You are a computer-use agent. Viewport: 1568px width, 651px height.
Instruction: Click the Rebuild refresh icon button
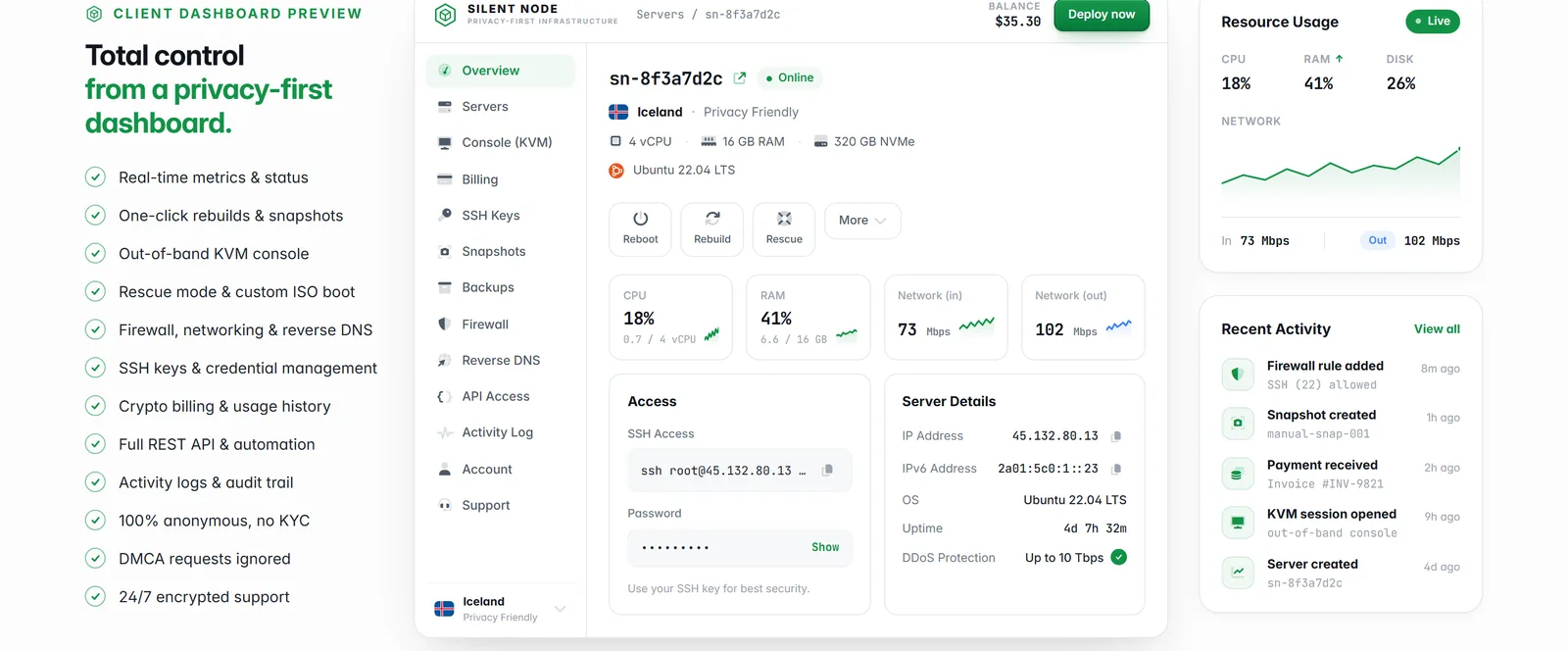coord(712,229)
